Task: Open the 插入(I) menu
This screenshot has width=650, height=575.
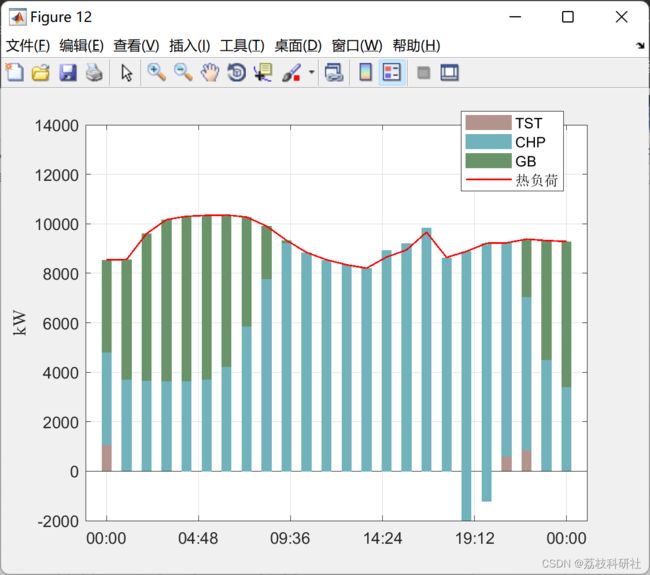Action: point(190,46)
